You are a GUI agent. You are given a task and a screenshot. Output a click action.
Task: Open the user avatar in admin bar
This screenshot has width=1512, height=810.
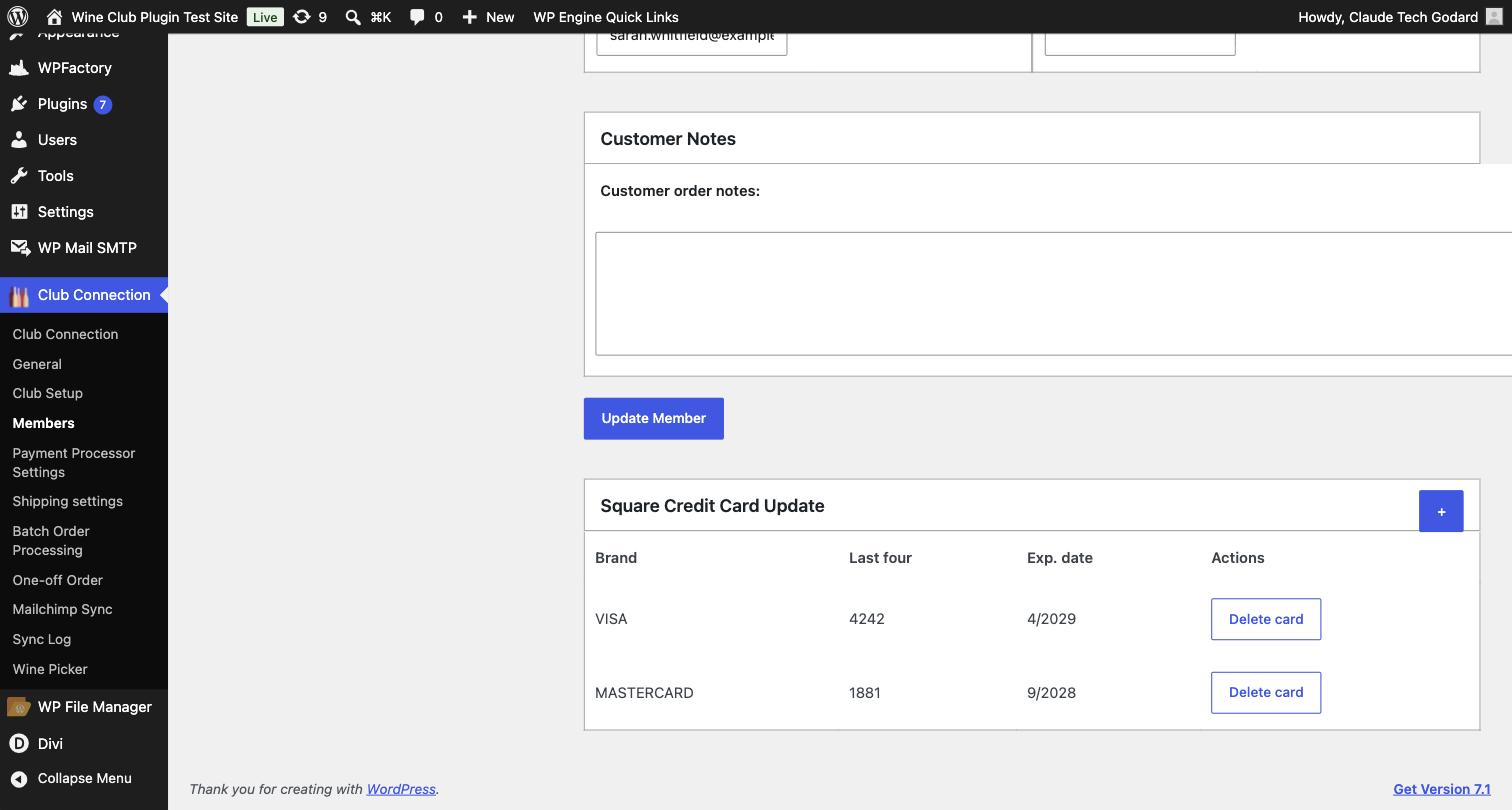point(1494,17)
